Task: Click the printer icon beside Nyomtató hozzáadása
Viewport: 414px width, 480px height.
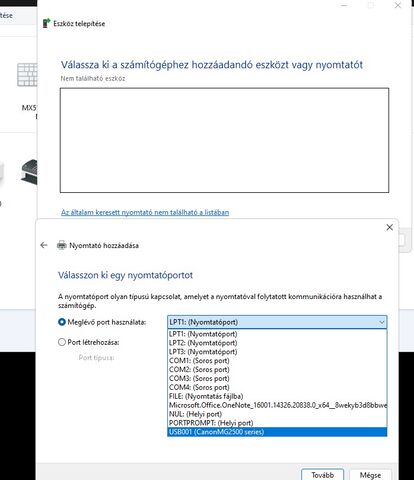Action: pos(62,245)
